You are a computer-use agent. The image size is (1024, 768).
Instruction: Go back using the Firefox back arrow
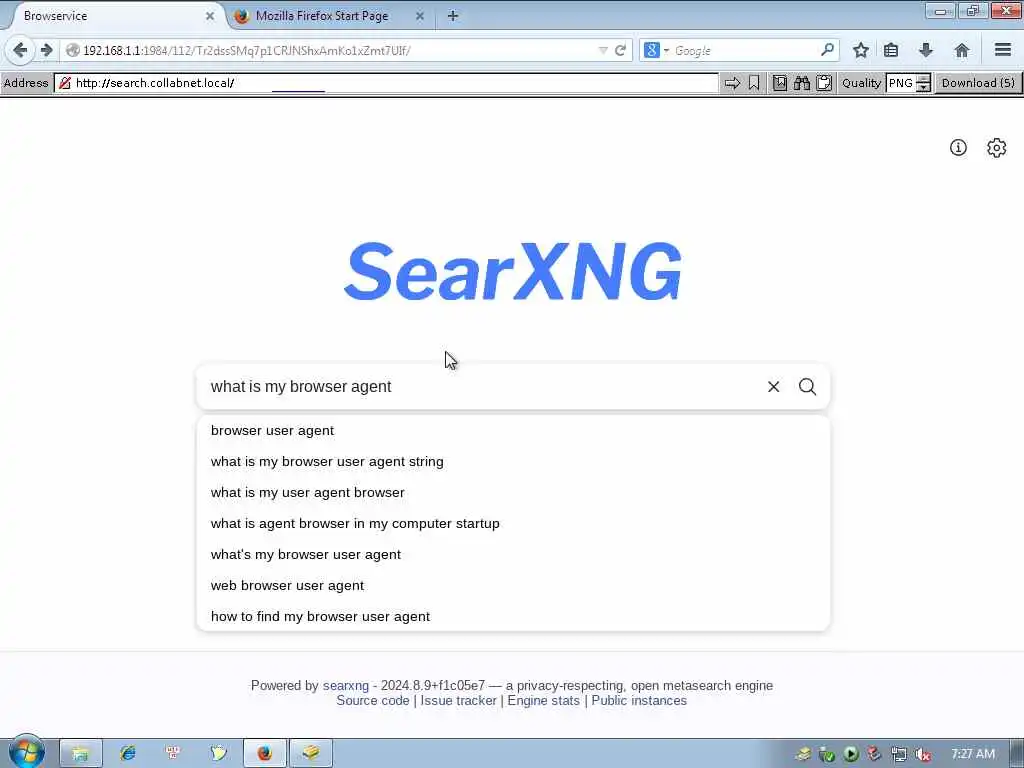[20, 50]
